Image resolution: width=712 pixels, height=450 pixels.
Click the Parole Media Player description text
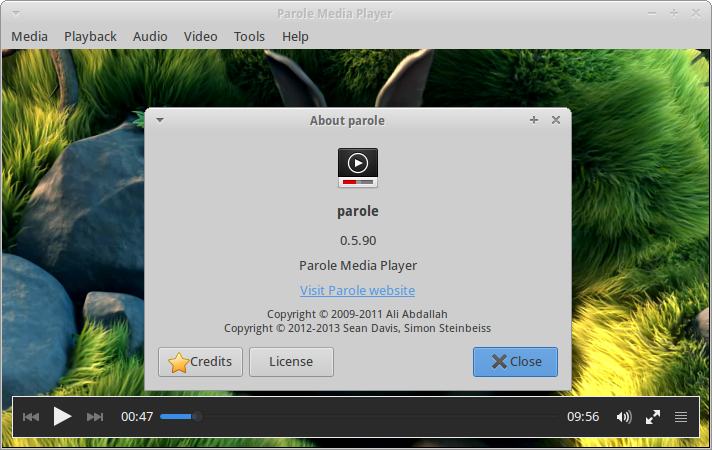click(x=358, y=266)
